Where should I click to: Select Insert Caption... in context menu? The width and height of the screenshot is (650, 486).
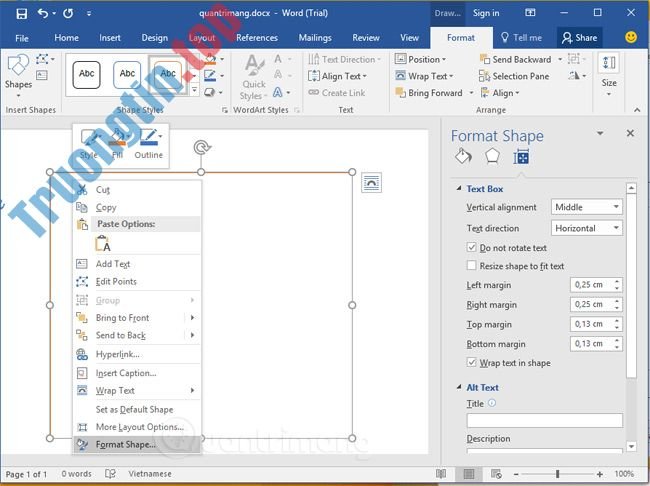coord(137,373)
